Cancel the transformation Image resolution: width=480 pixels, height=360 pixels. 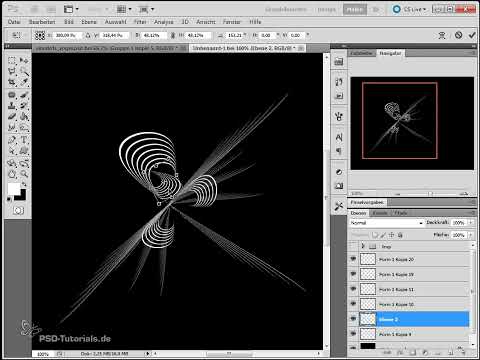point(459,35)
